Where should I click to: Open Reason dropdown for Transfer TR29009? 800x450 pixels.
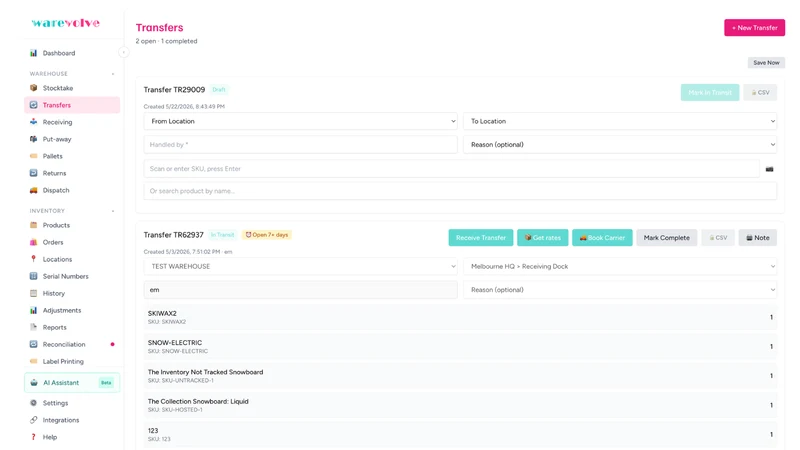620,145
